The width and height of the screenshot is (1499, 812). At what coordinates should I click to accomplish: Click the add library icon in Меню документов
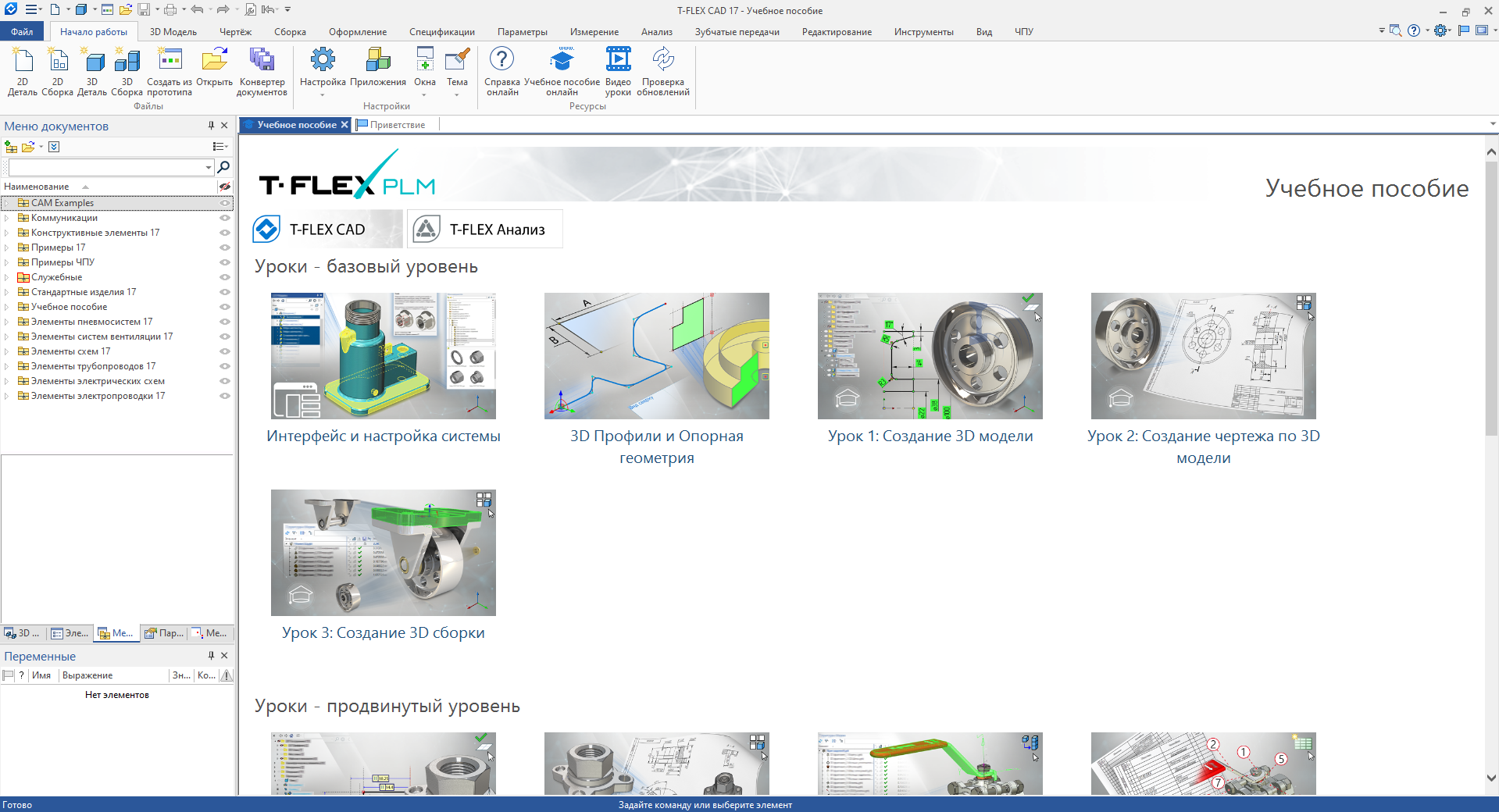[x=11, y=147]
